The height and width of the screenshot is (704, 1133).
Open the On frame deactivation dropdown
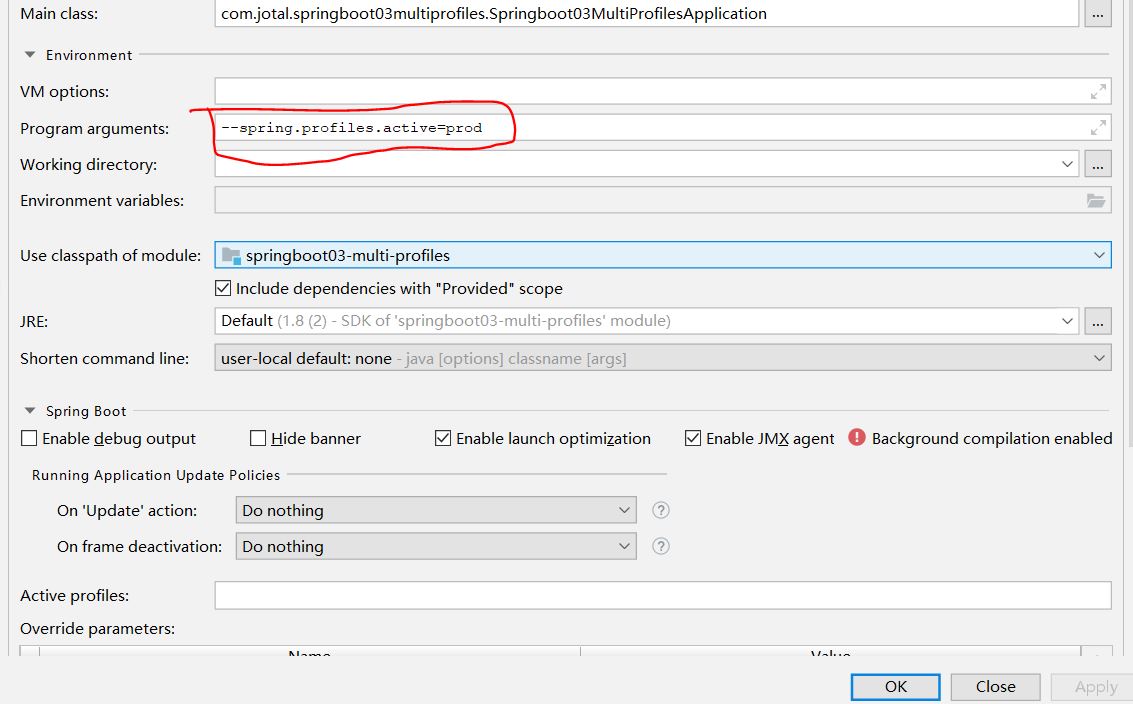[x=624, y=546]
